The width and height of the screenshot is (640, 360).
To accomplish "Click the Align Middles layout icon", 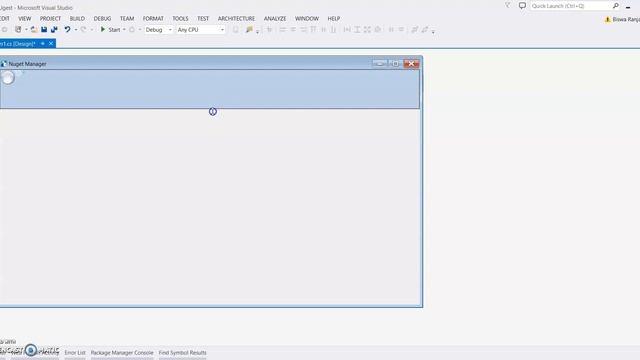I will (x=323, y=29).
